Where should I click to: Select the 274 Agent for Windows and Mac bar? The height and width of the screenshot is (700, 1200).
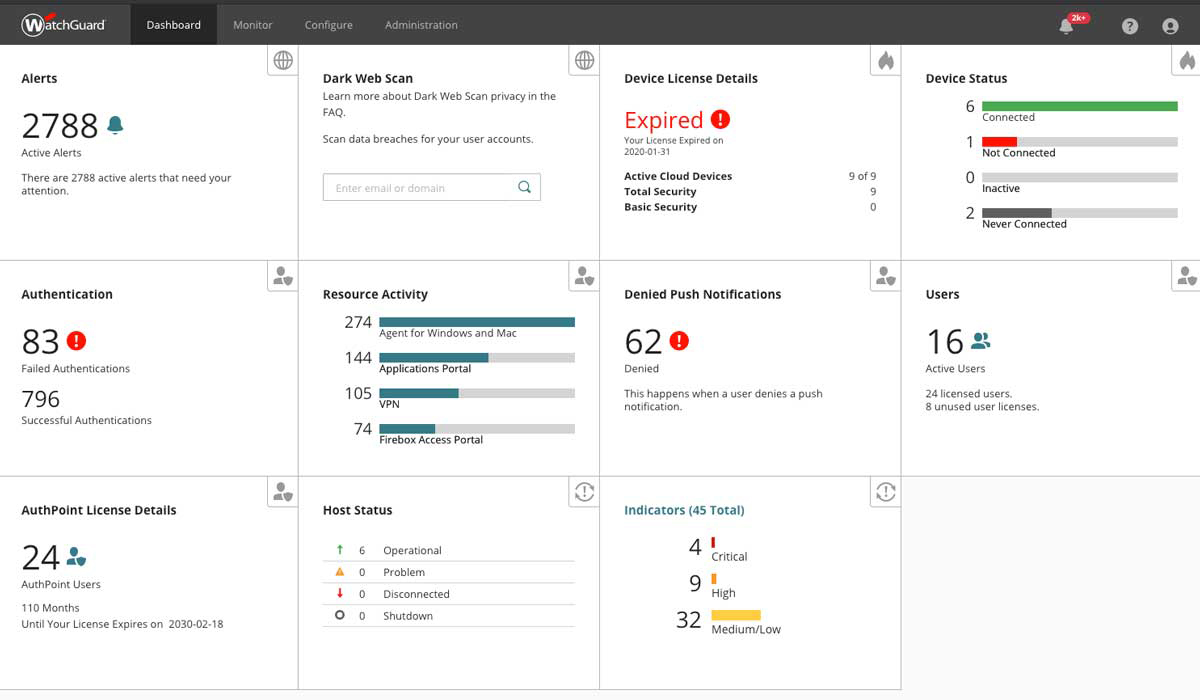tap(477, 322)
